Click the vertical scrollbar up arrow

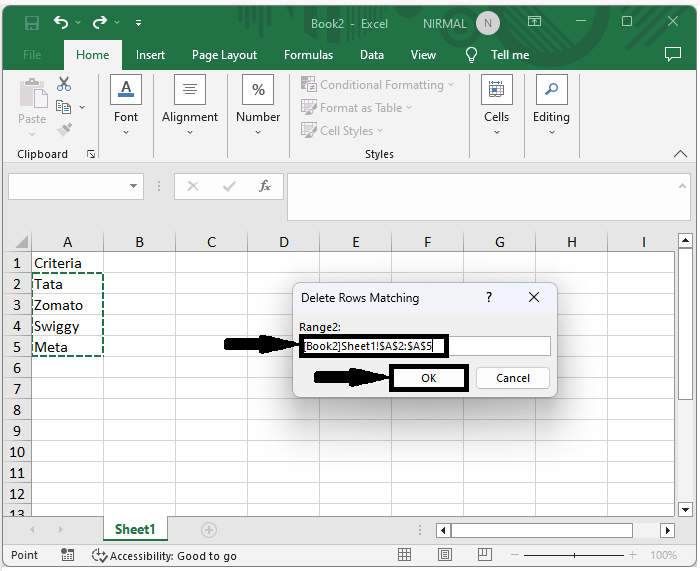685,241
